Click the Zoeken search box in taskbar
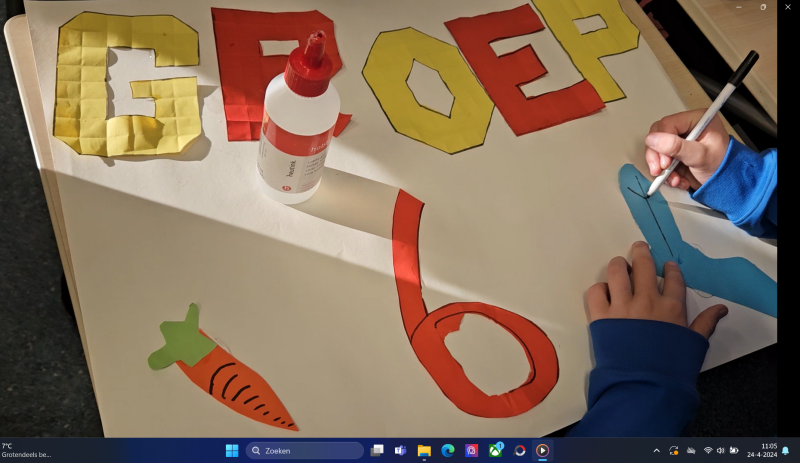Viewport: 800px width, 463px height. [x=305, y=451]
